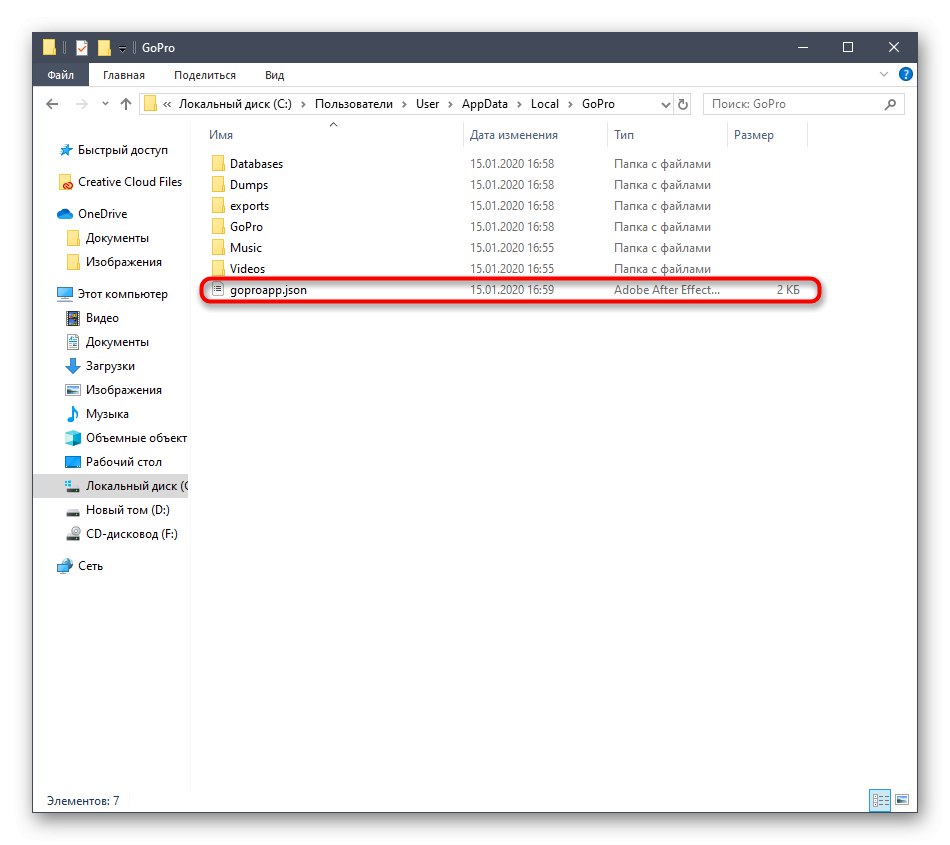The height and width of the screenshot is (845, 950).
Task: Open the Поделиться ribbon tab
Action: click(205, 75)
